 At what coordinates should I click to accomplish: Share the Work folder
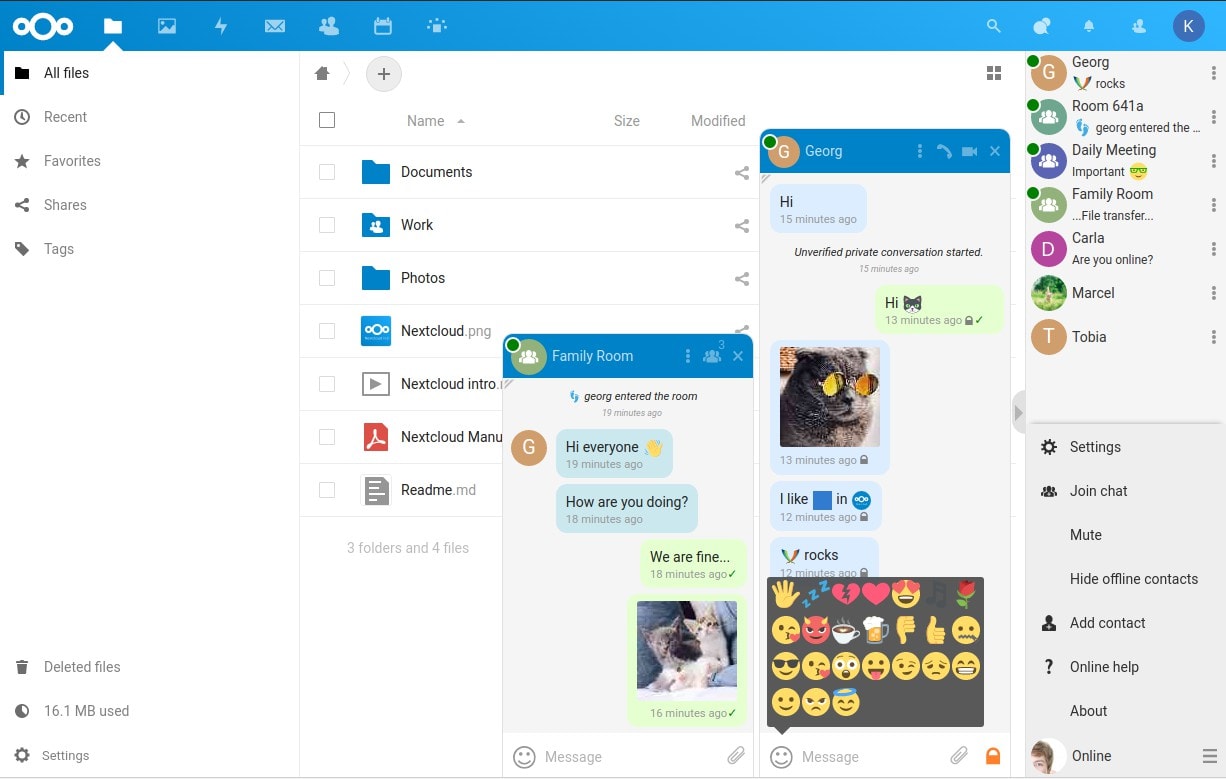click(x=742, y=225)
